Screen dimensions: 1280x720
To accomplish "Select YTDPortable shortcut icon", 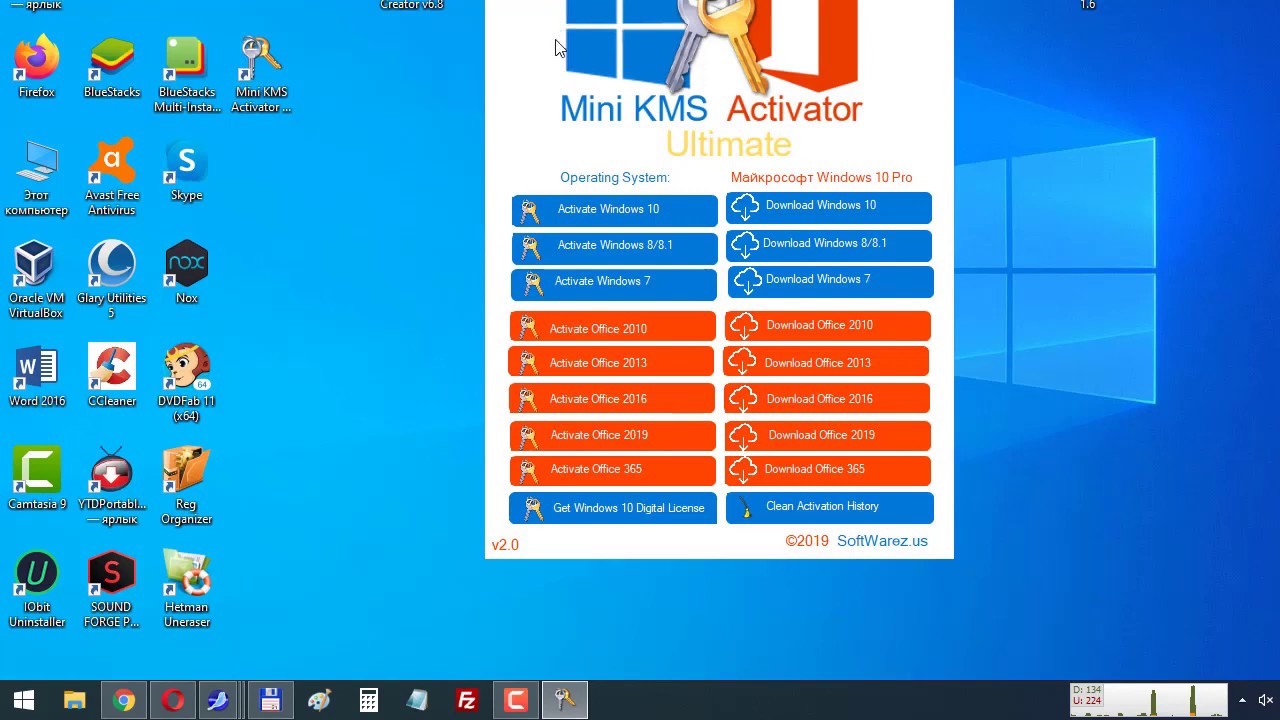I will tap(112, 487).
